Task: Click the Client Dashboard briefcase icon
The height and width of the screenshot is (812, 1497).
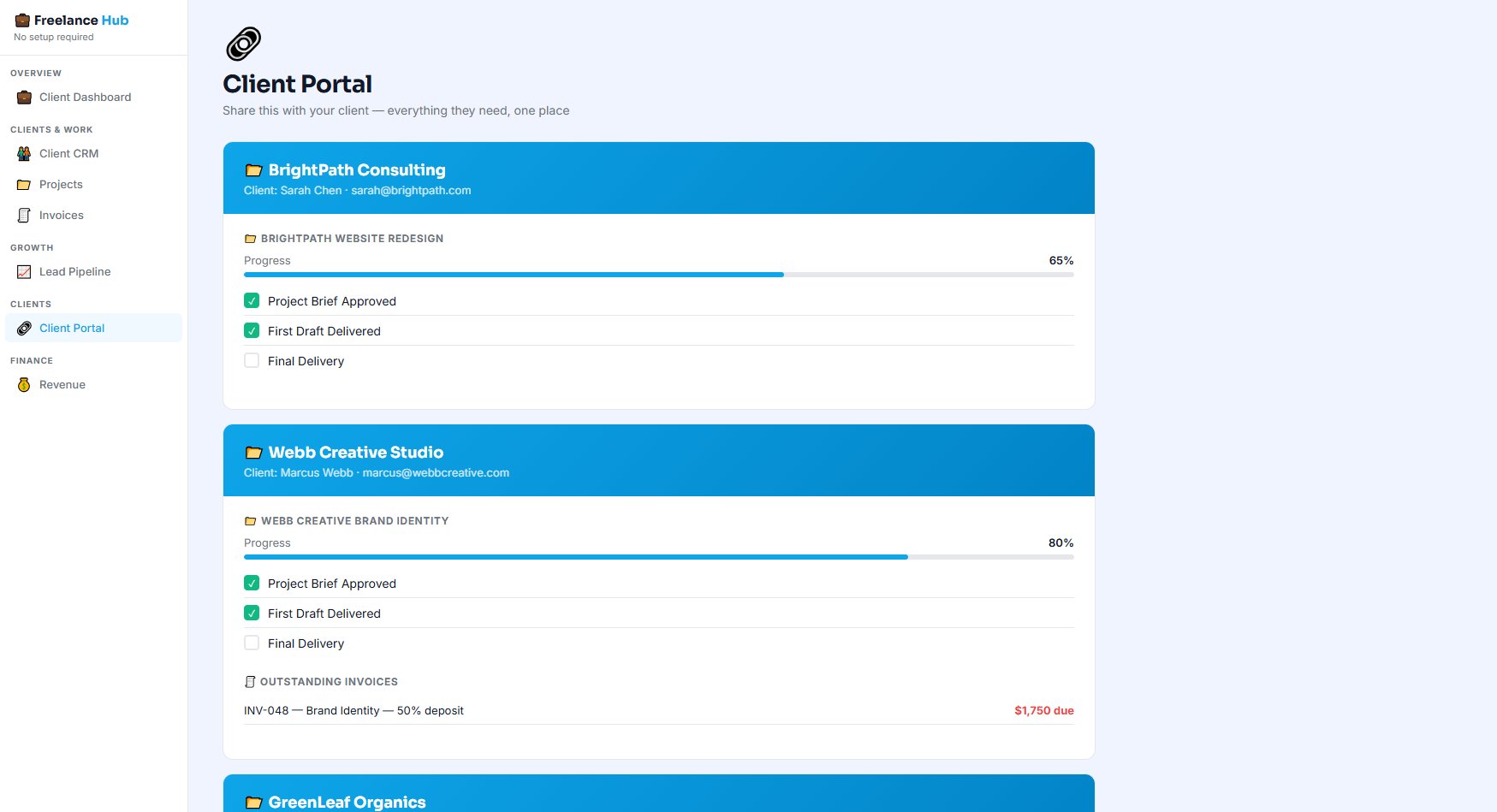Action: [x=24, y=98]
